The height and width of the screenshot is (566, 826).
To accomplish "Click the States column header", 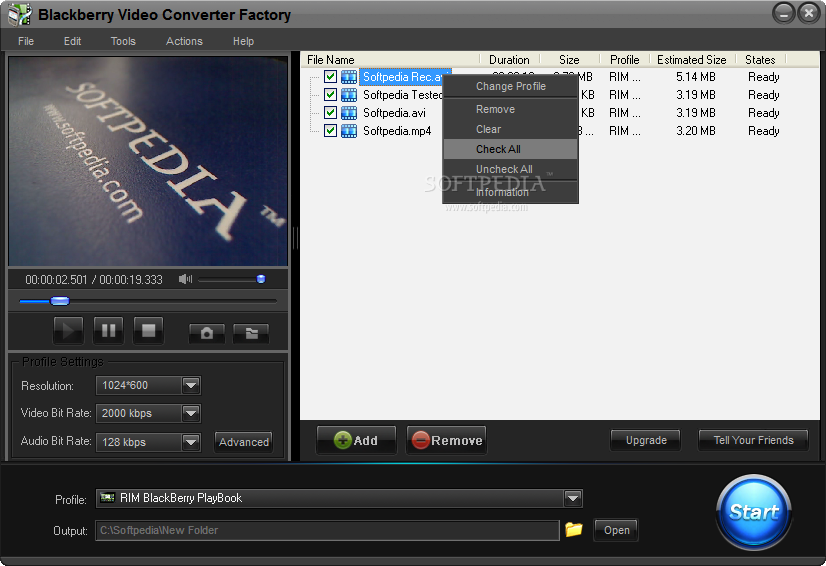I will pos(761,60).
